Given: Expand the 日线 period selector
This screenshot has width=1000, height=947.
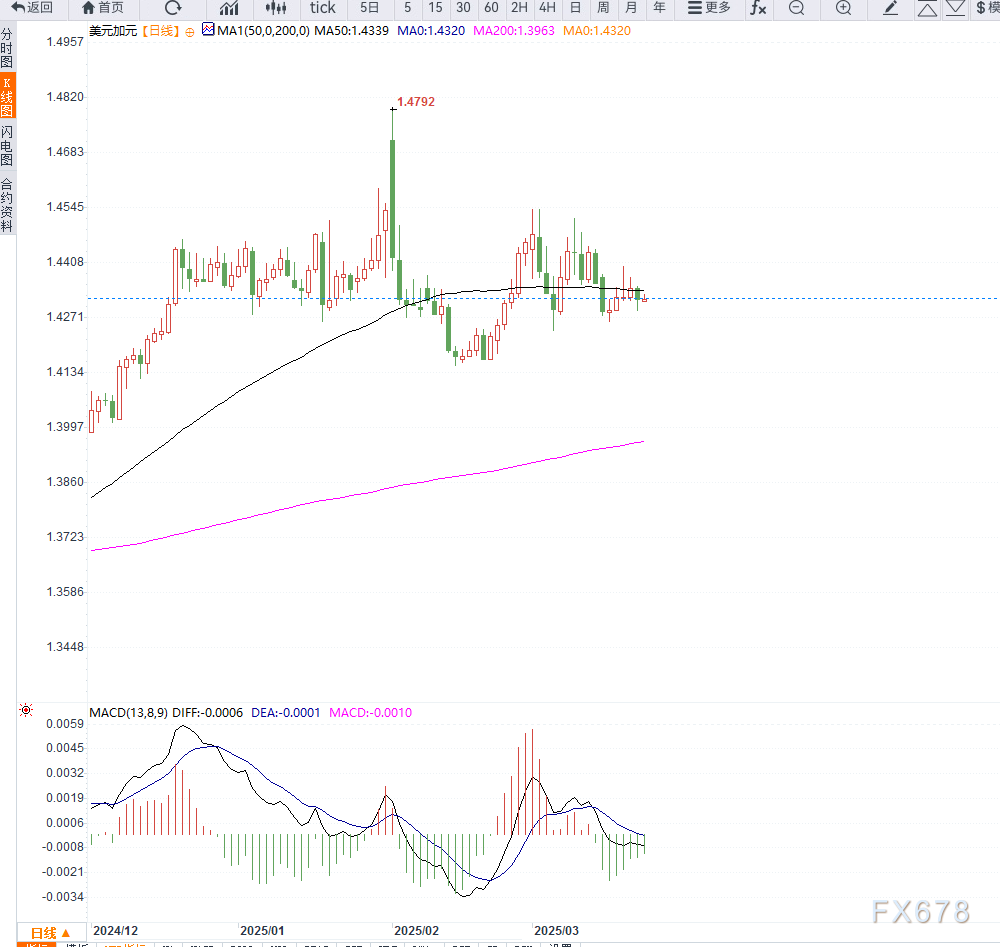Looking at the screenshot, I should (x=51, y=933).
